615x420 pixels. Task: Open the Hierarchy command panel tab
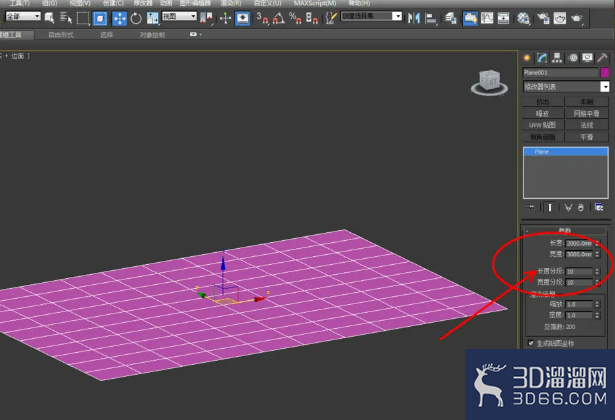(x=557, y=58)
